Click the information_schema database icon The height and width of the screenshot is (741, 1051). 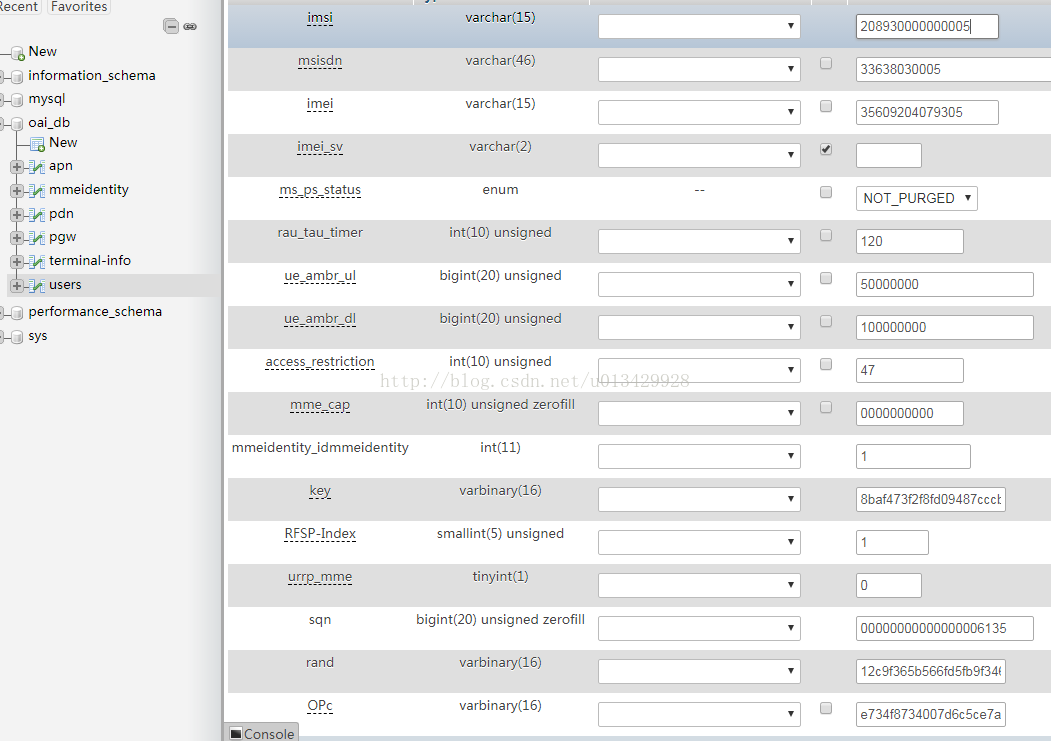coord(17,77)
